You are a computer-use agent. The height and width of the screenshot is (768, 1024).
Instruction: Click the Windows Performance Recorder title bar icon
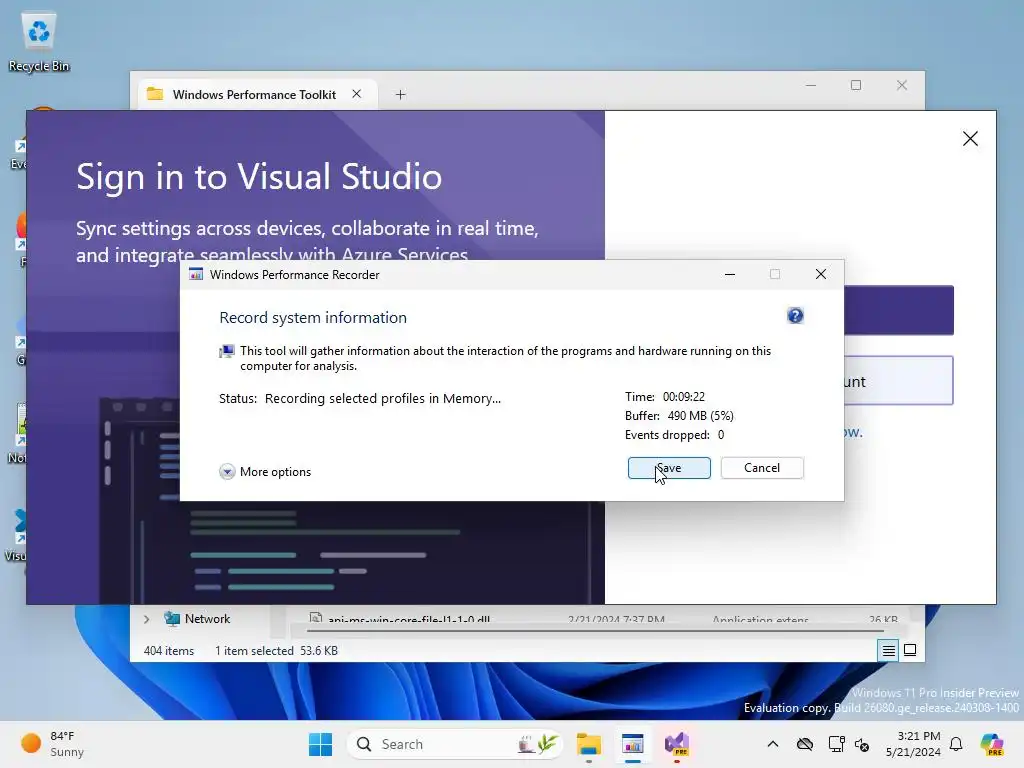[195, 274]
